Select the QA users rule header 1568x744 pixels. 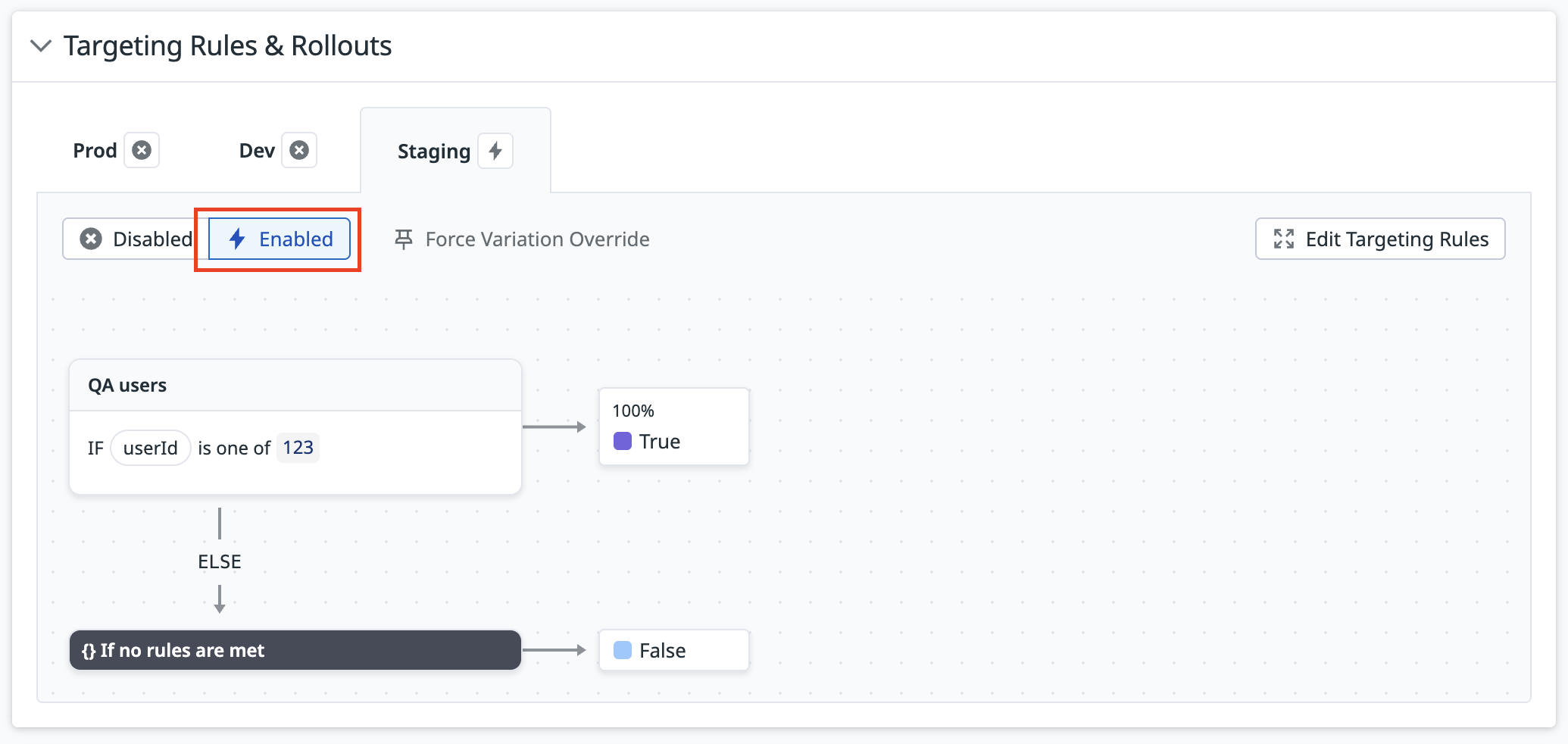[x=295, y=385]
